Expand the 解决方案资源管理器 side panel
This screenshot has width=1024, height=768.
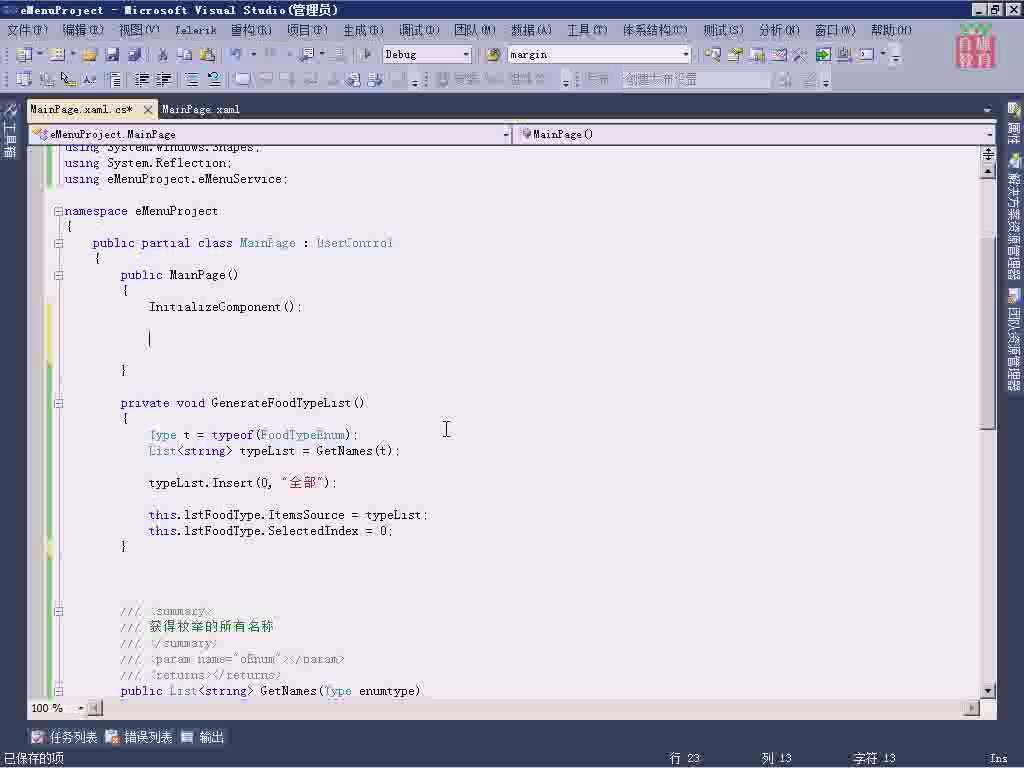(x=1014, y=217)
